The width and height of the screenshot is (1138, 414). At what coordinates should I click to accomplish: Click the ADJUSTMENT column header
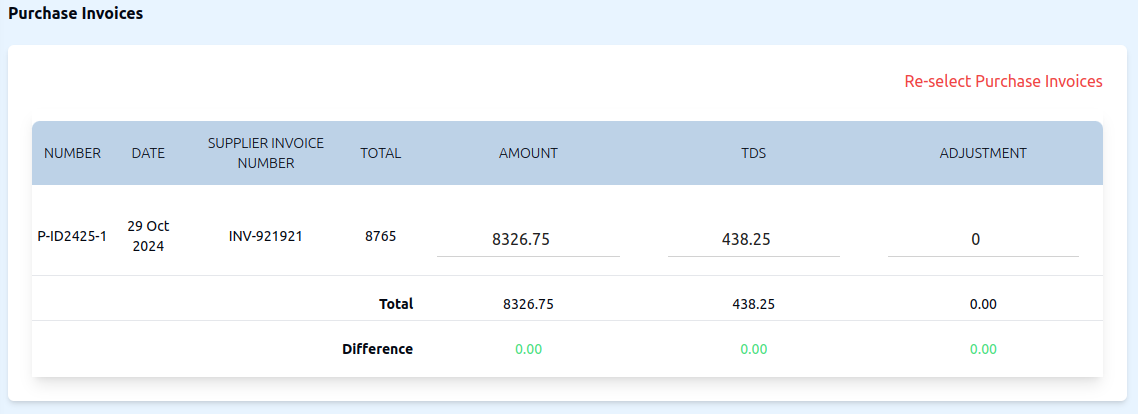coord(982,153)
